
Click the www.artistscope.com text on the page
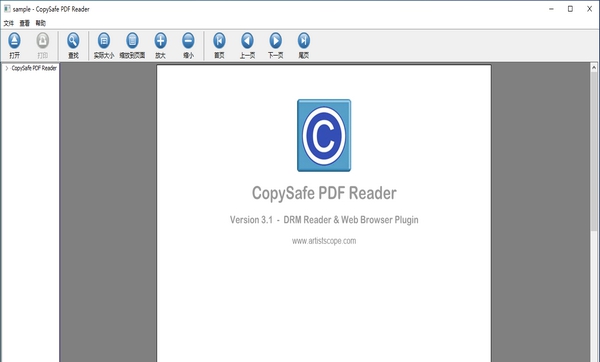point(324,241)
